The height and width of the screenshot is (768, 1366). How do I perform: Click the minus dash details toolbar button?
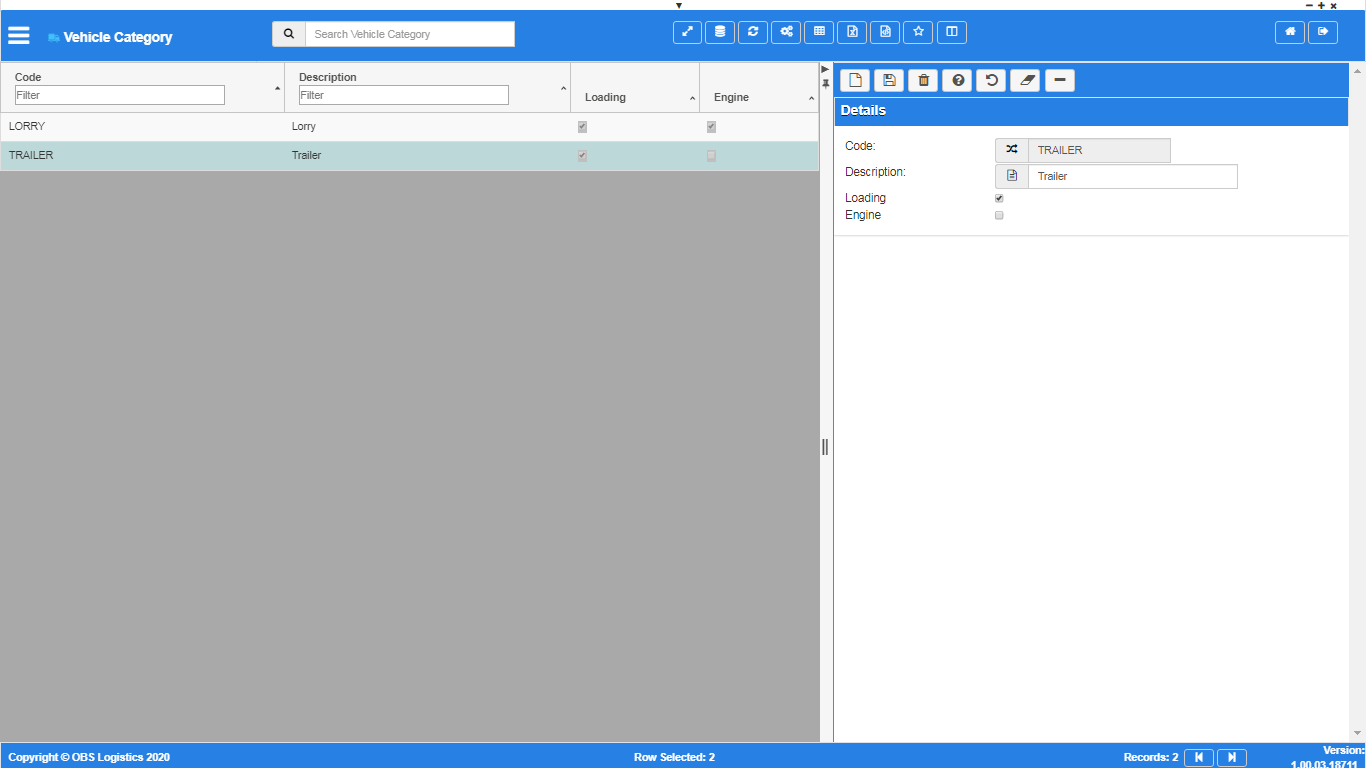[1060, 80]
